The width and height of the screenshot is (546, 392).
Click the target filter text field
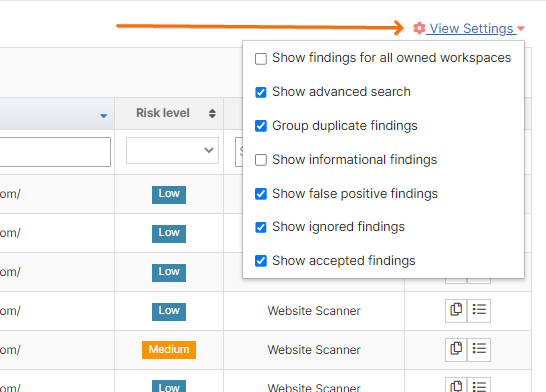click(x=55, y=152)
